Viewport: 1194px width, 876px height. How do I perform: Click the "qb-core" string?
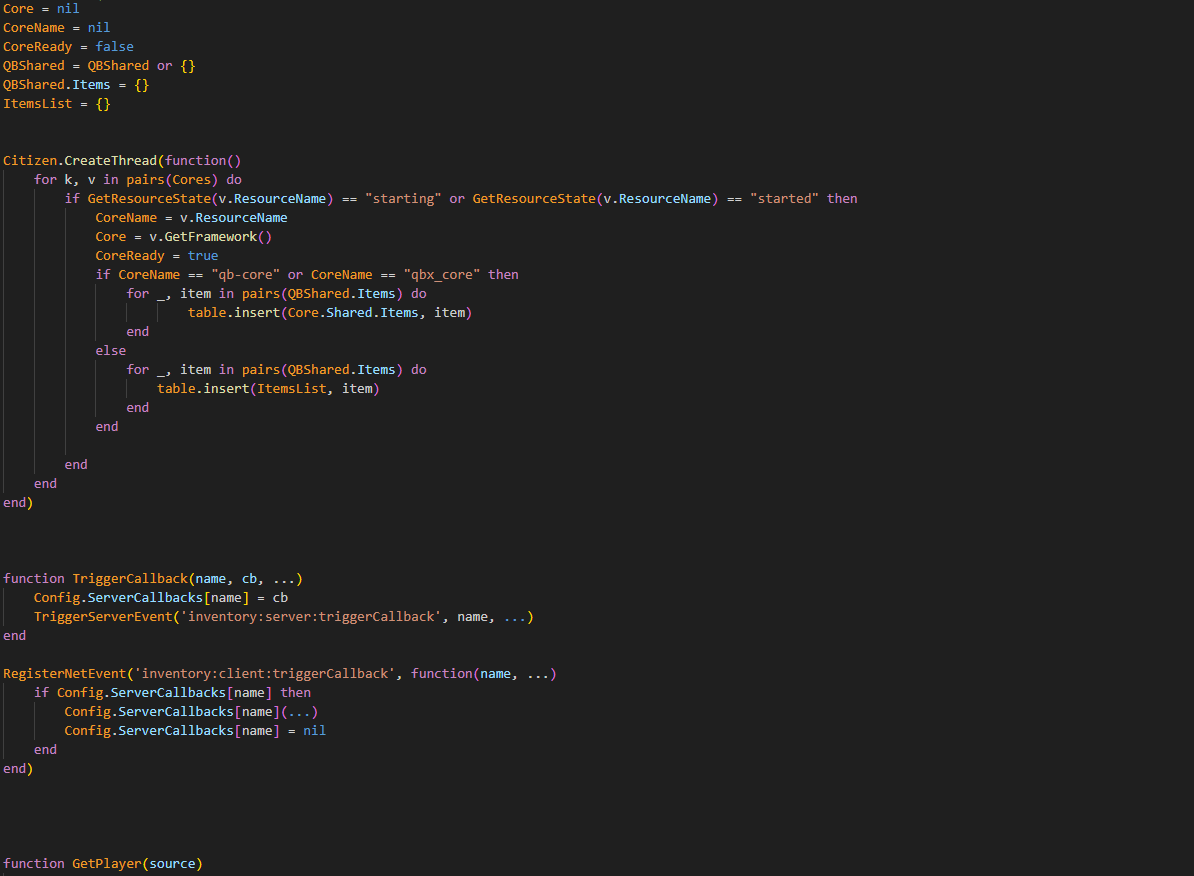tap(245, 275)
